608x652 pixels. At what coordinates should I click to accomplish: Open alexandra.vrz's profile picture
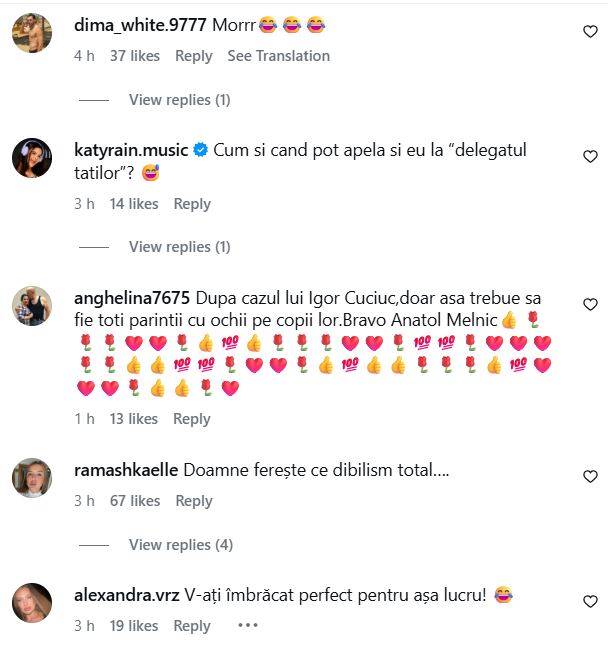(x=32, y=603)
